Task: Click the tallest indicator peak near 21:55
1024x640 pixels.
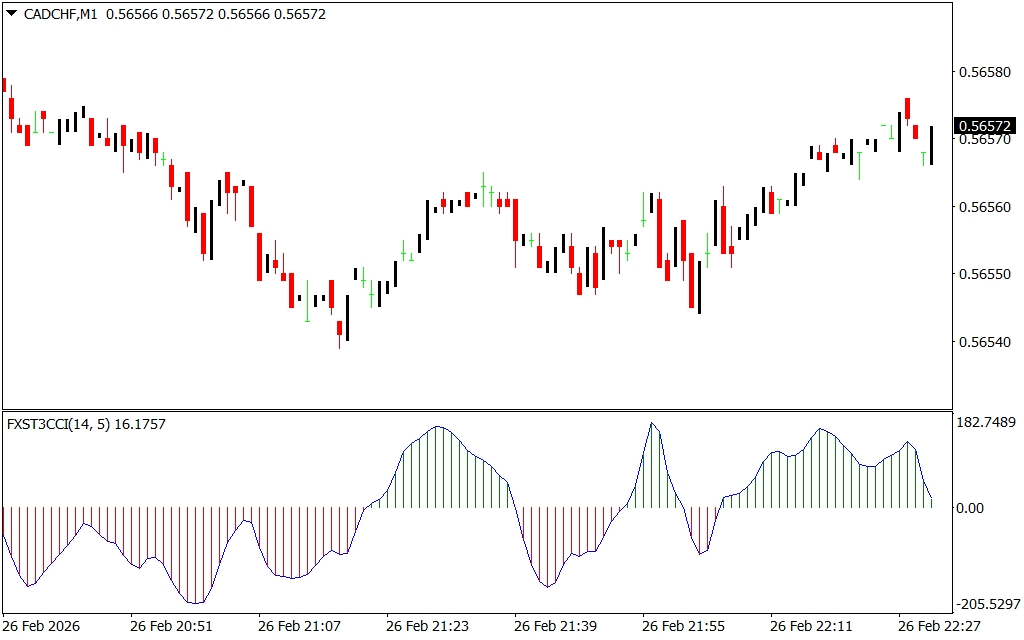Action: pos(652,423)
